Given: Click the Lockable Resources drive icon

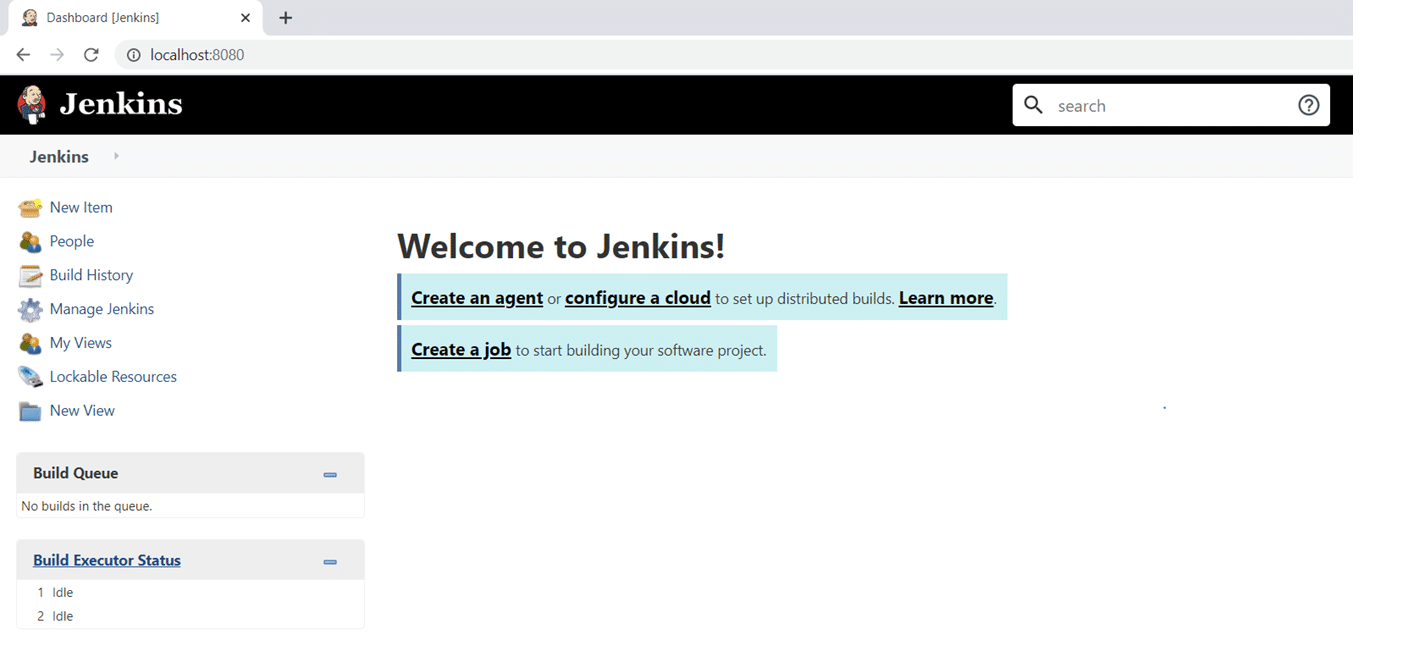Looking at the screenshot, I should [x=31, y=377].
